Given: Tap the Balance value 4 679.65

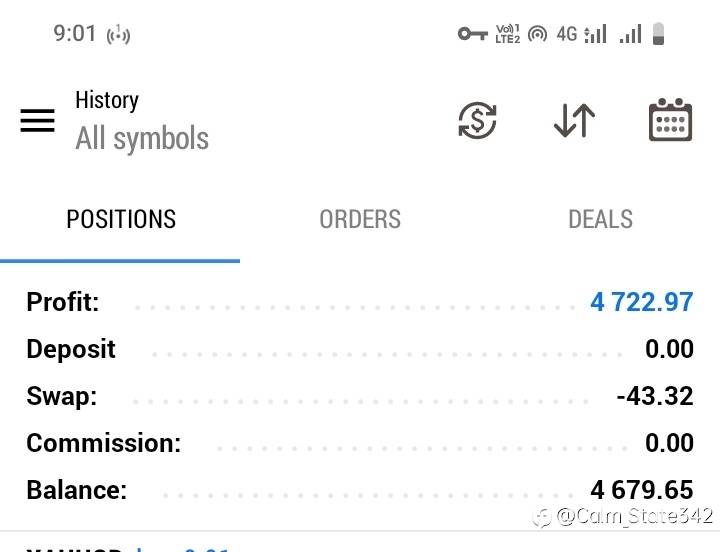Looking at the screenshot, I should (x=641, y=490).
